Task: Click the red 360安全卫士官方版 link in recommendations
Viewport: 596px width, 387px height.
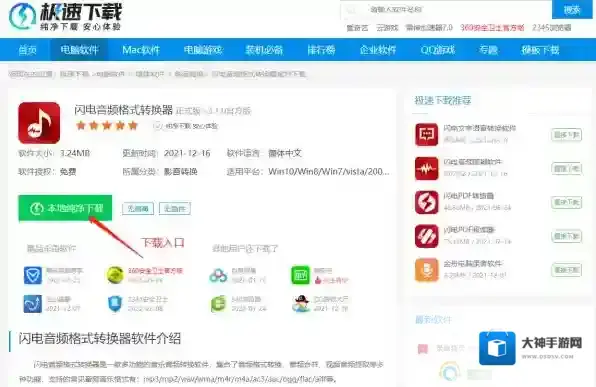Action: (155, 271)
